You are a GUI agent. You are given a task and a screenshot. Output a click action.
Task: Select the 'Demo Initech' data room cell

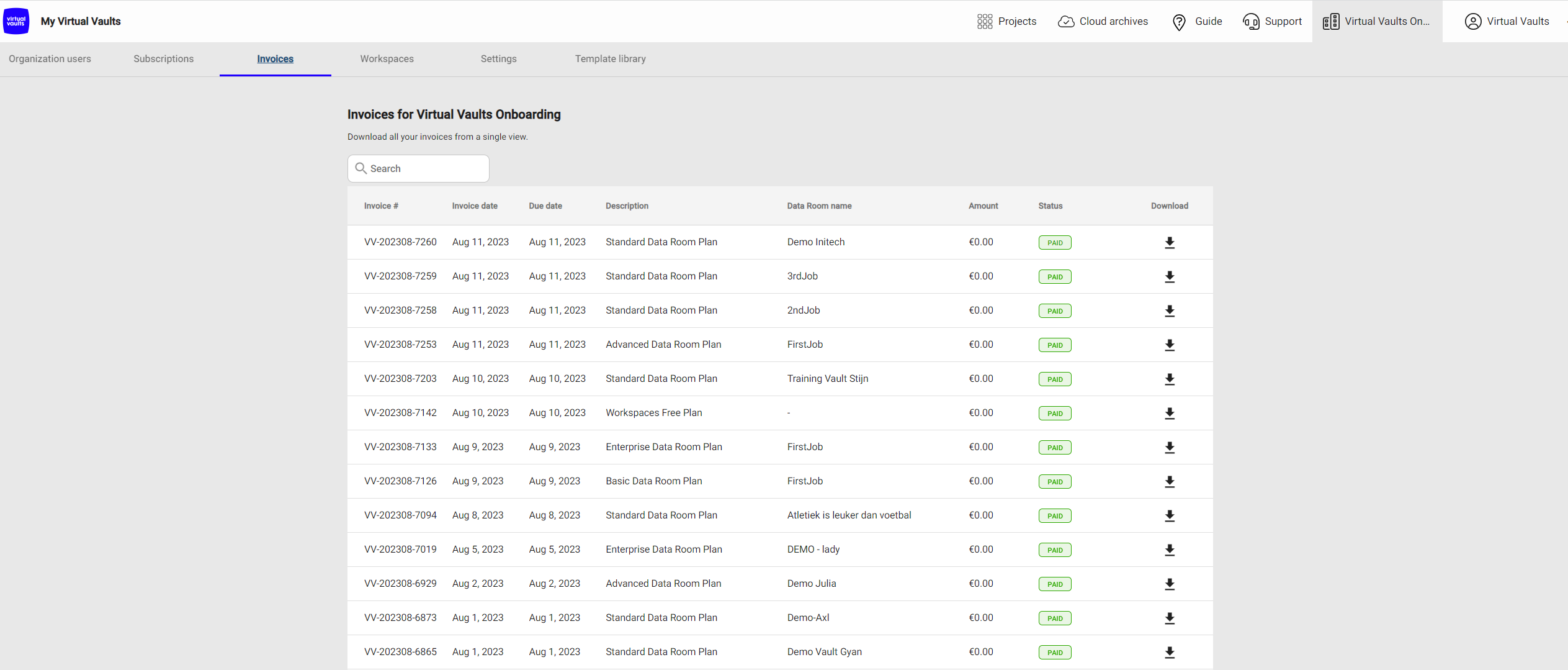tap(816, 242)
